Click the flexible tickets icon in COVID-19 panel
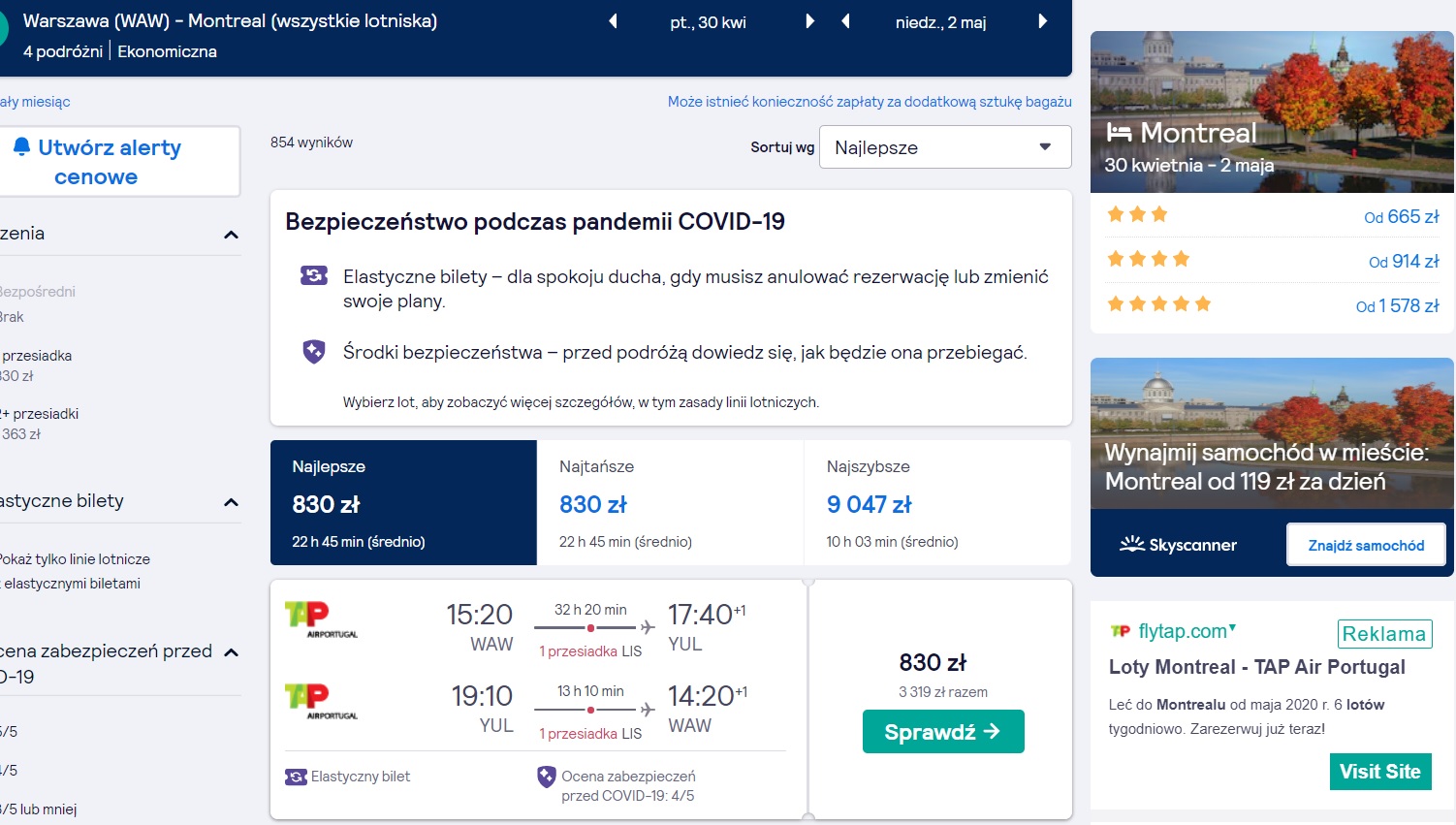This screenshot has height=825, width=1456. [314, 276]
